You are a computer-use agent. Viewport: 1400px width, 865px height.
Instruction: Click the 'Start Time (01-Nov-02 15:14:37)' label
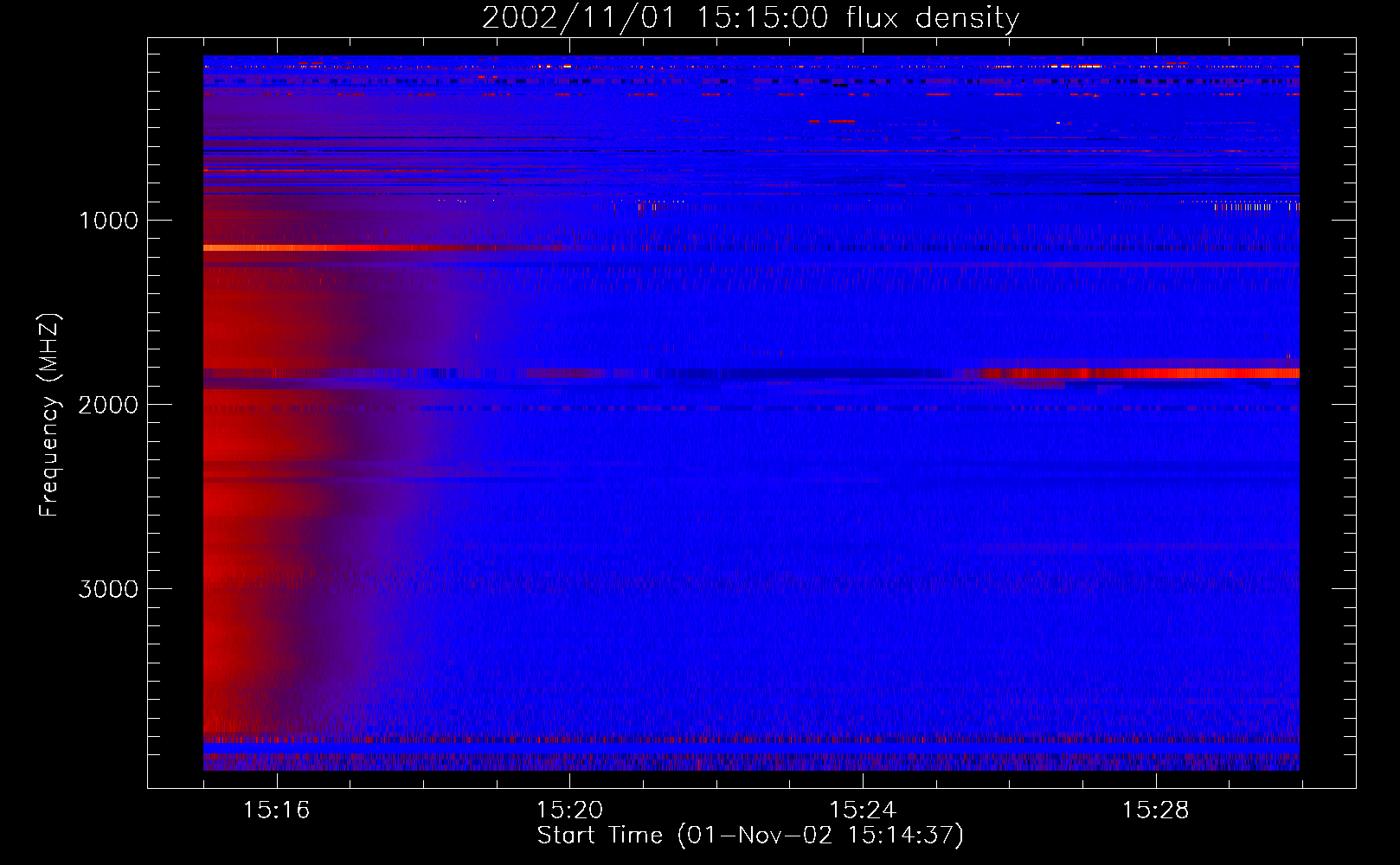click(750, 836)
